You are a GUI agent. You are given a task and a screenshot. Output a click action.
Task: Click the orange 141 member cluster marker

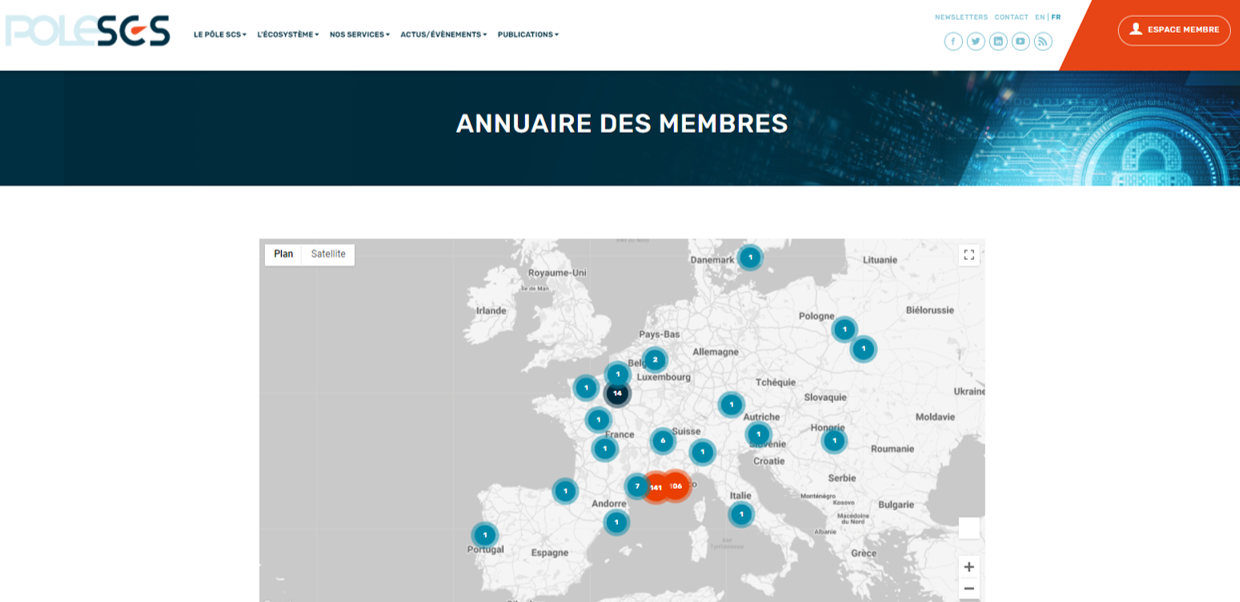pyautogui.click(x=657, y=487)
